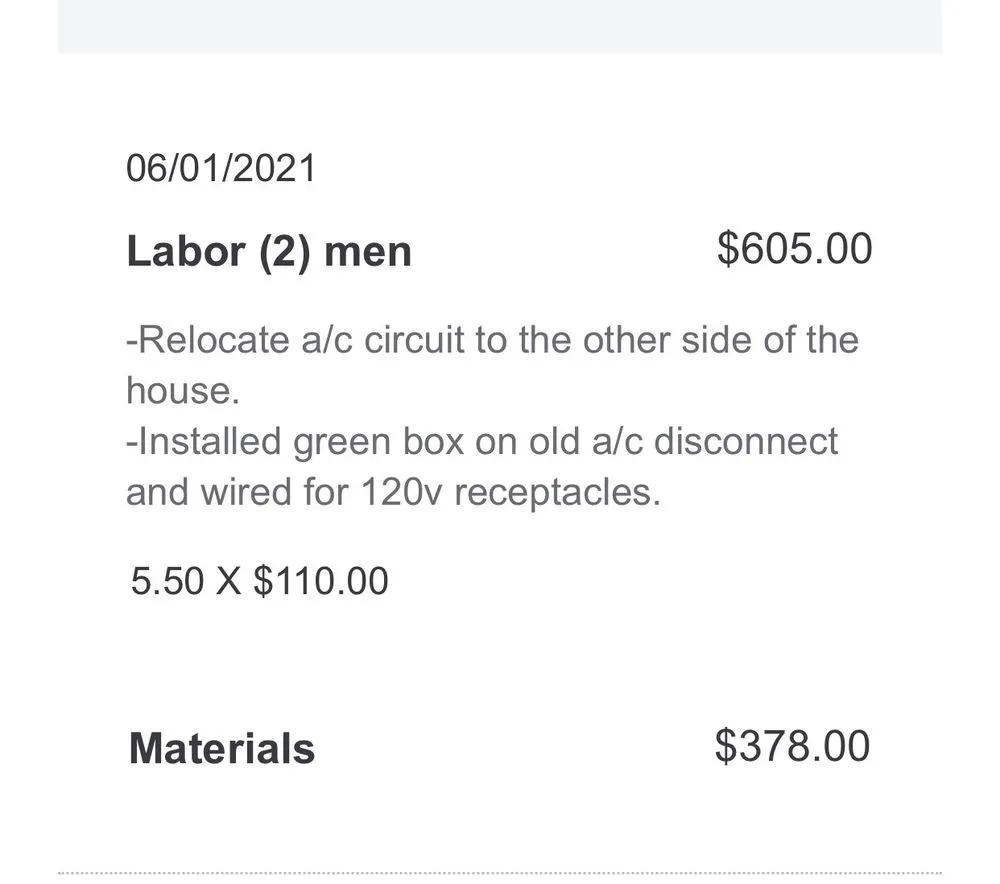The height and width of the screenshot is (884, 1000).
Task: Tap the "Relocate a/c circuit" description line
Action: [x=492, y=340]
